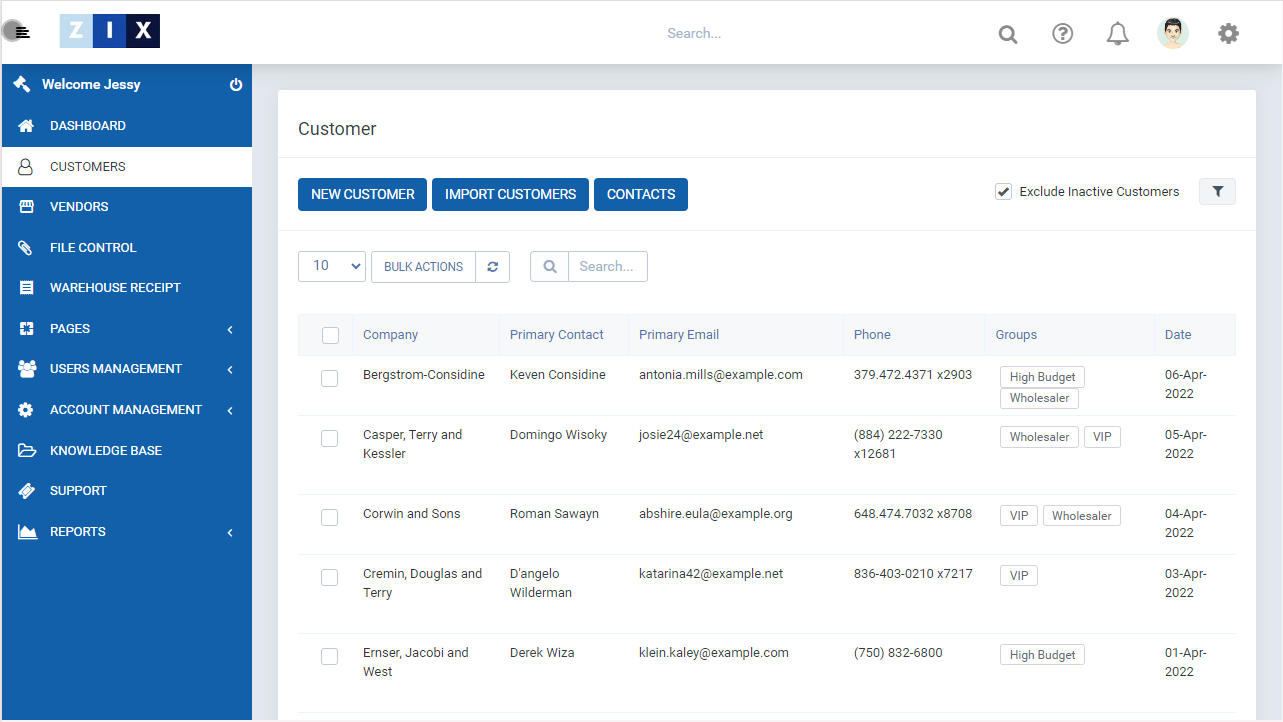Toggle Exclude Inactive Customers checkbox
Viewport: 1283px width, 722px height.
pos(1003,192)
